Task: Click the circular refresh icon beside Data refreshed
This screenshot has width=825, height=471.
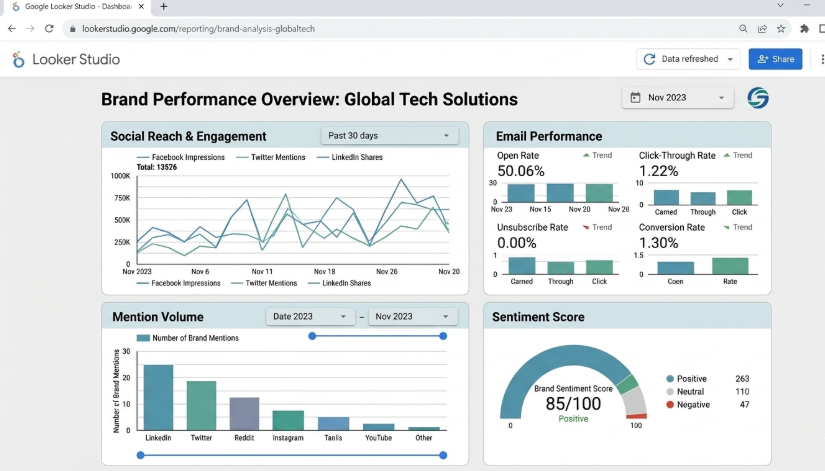Action: (x=649, y=59)
